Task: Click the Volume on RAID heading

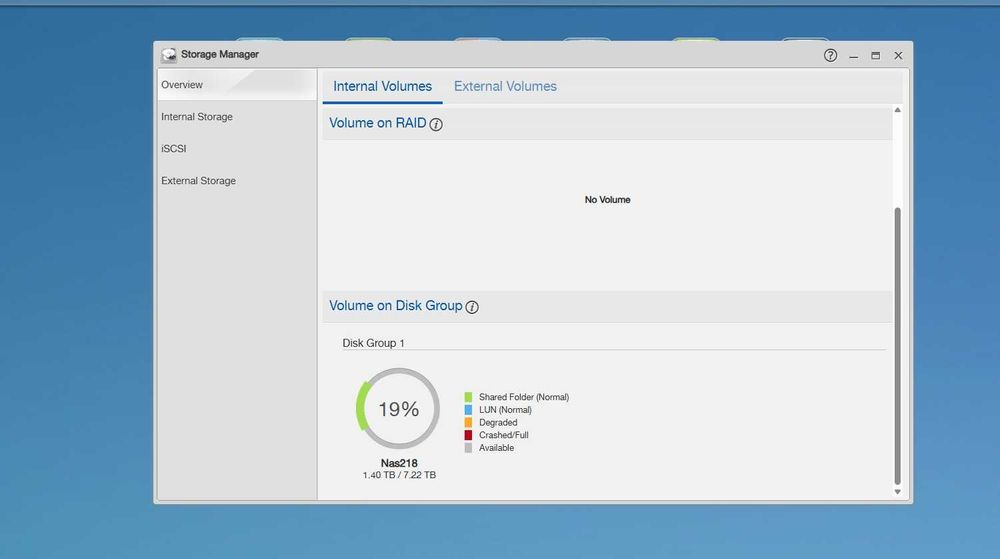Action: (378, 123)
